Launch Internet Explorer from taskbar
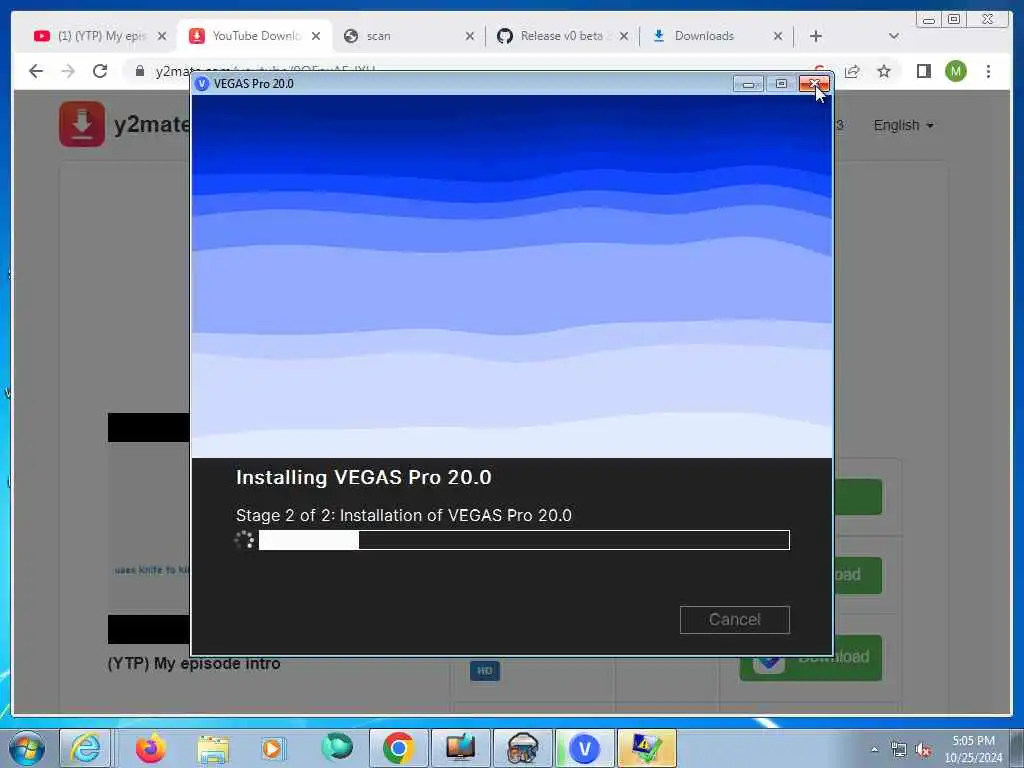This screenshot has height=768, width=1024. coord(86,748)
